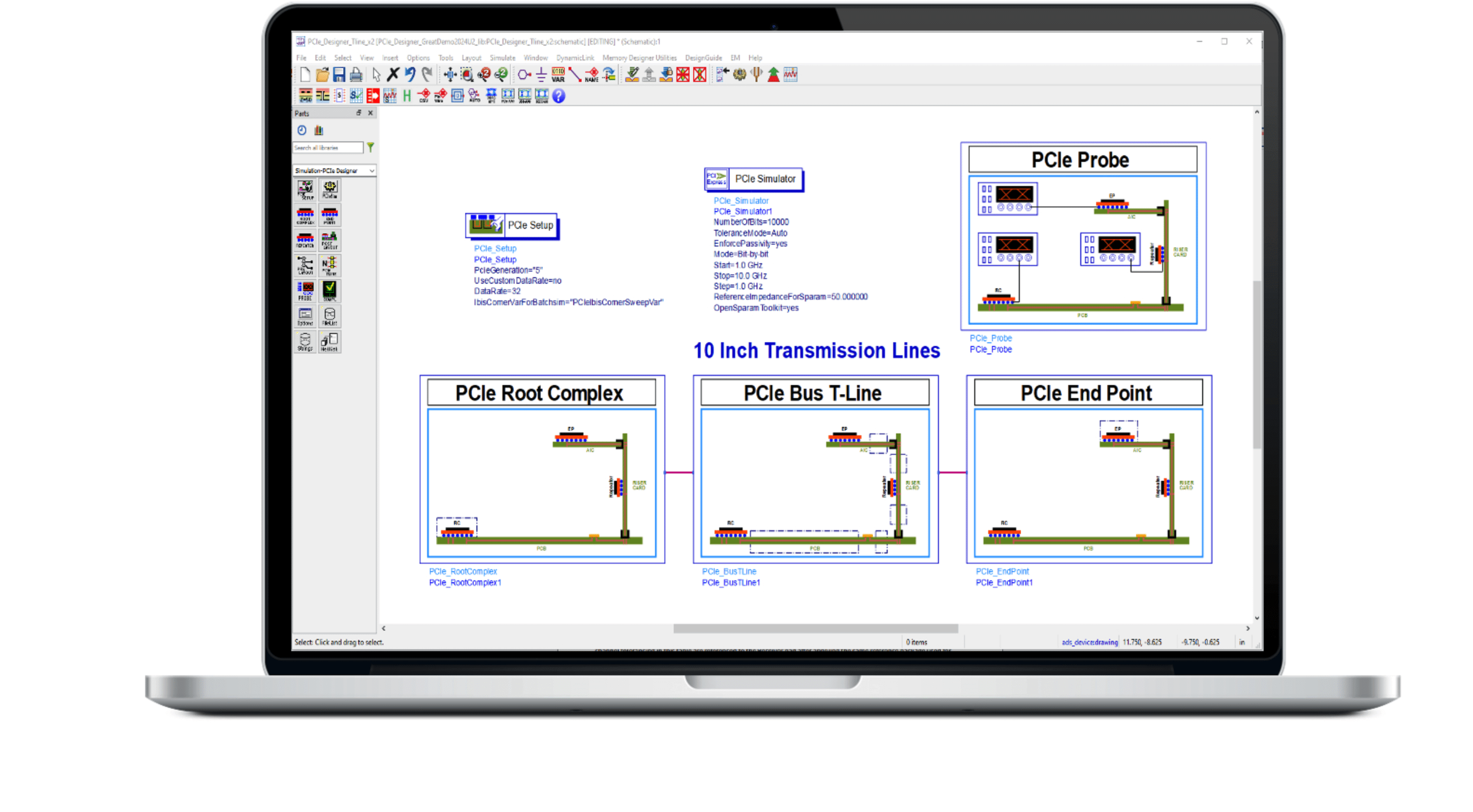The height and width of the screenshot is (812, 1473).
Task: Undock the Parts panel
Action: (x=359, y=113)
